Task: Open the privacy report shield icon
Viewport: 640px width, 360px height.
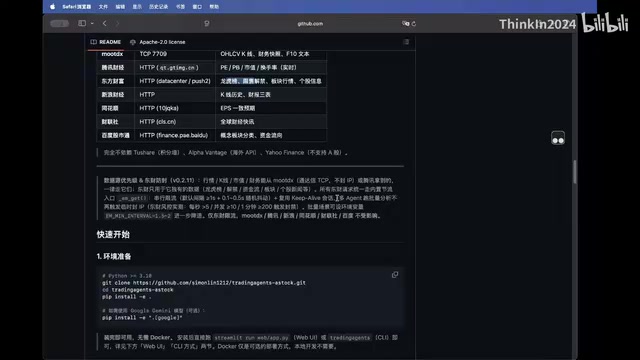Action: coord(207,23)
